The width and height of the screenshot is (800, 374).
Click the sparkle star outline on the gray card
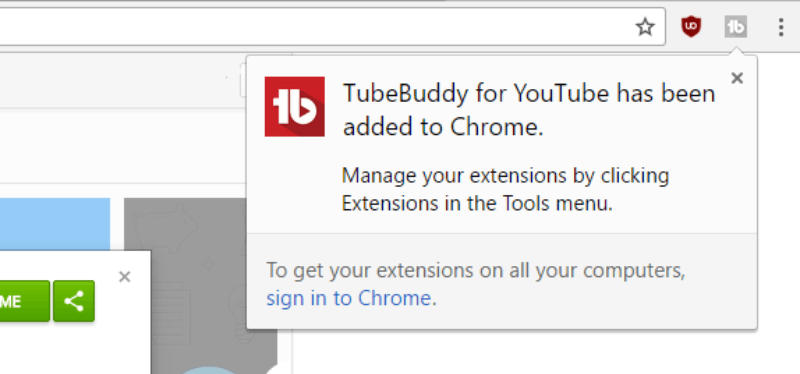tap(208, 265)
